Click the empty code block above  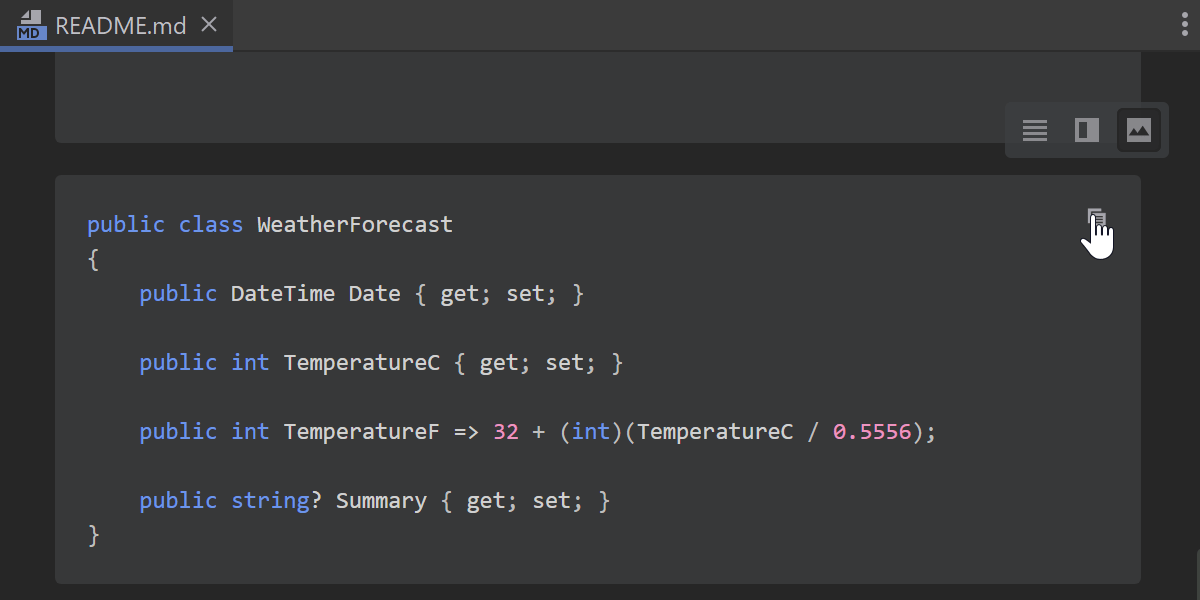597,98
